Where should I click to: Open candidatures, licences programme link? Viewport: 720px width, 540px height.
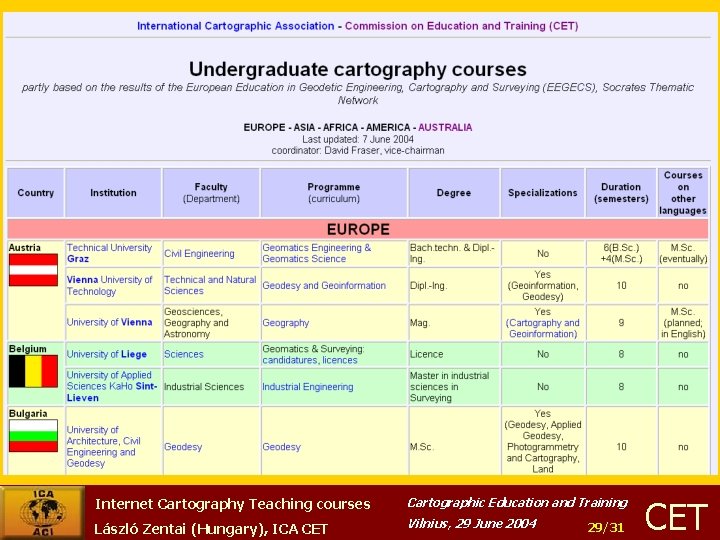click(x=310, y=360)
